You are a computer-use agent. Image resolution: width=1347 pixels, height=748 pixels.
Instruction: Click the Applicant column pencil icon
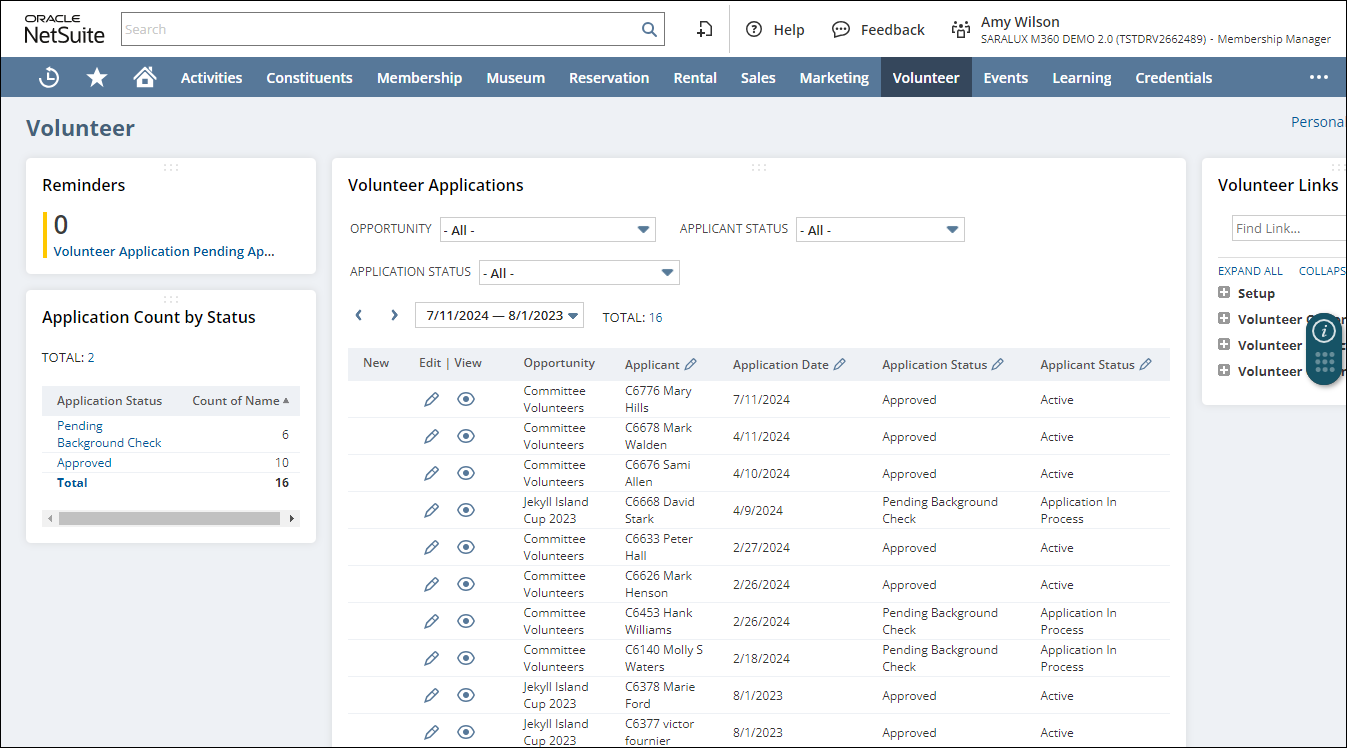point(691,365)
